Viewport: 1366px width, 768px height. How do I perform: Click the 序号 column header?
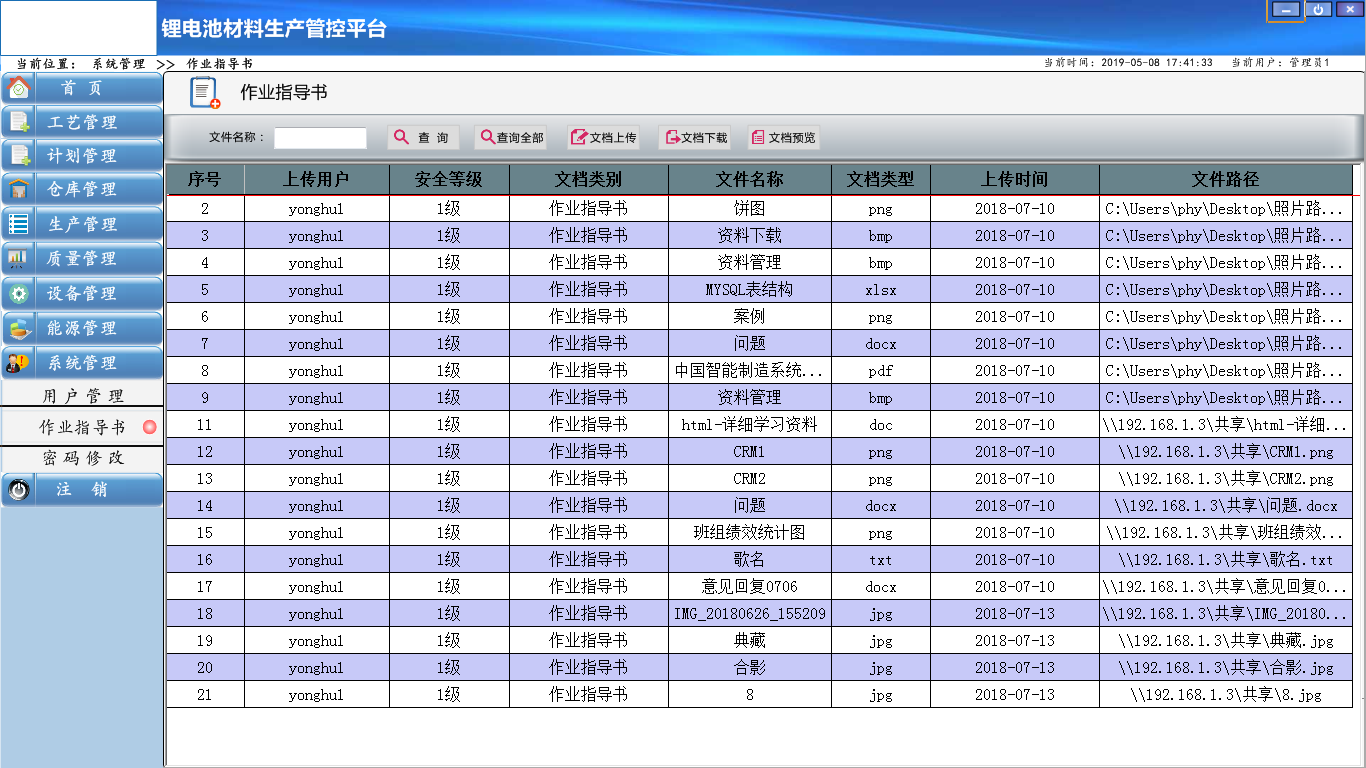[x=205, y=180]
